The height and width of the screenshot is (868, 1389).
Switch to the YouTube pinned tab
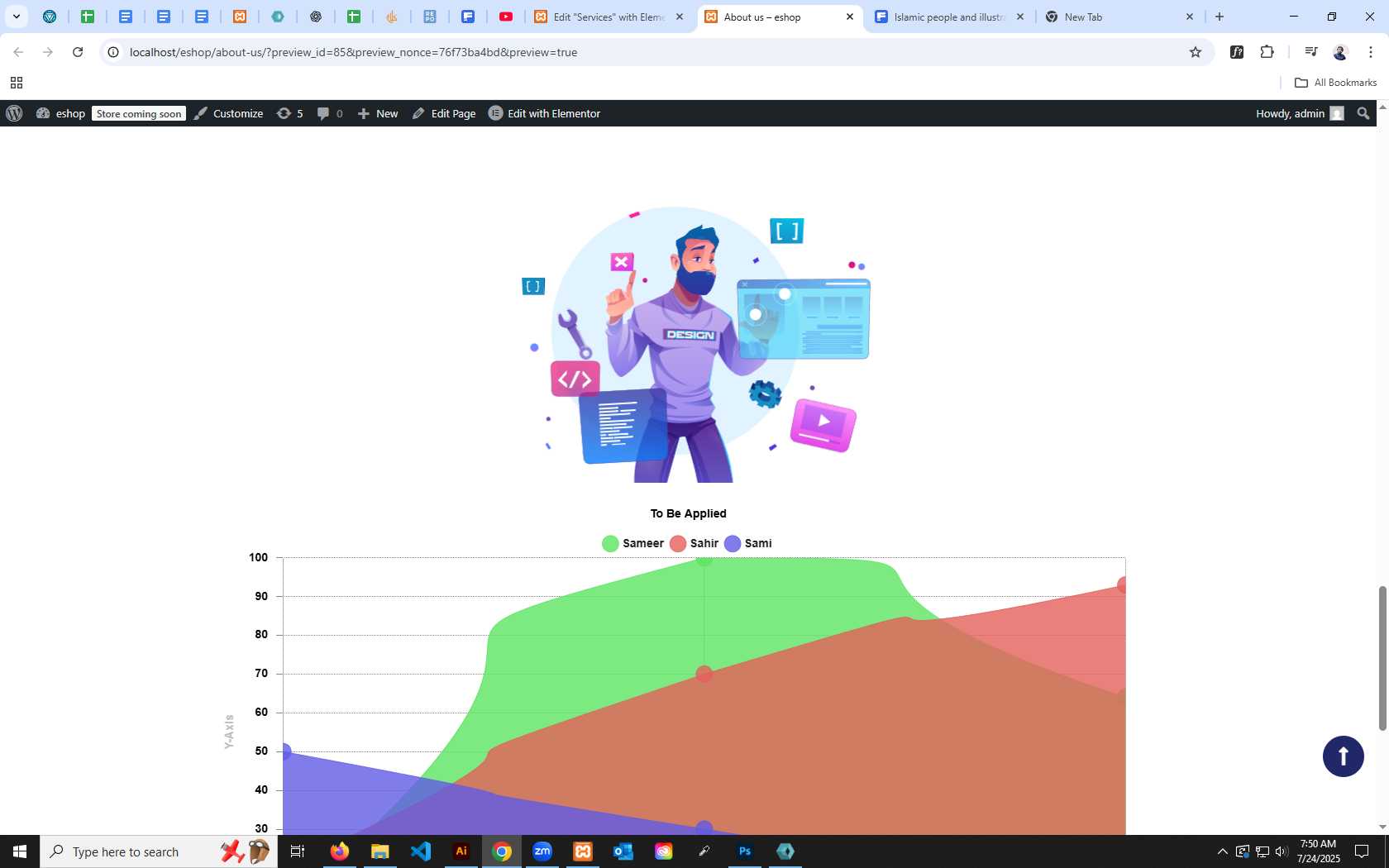pyautogui.click(x=506, y=17)
